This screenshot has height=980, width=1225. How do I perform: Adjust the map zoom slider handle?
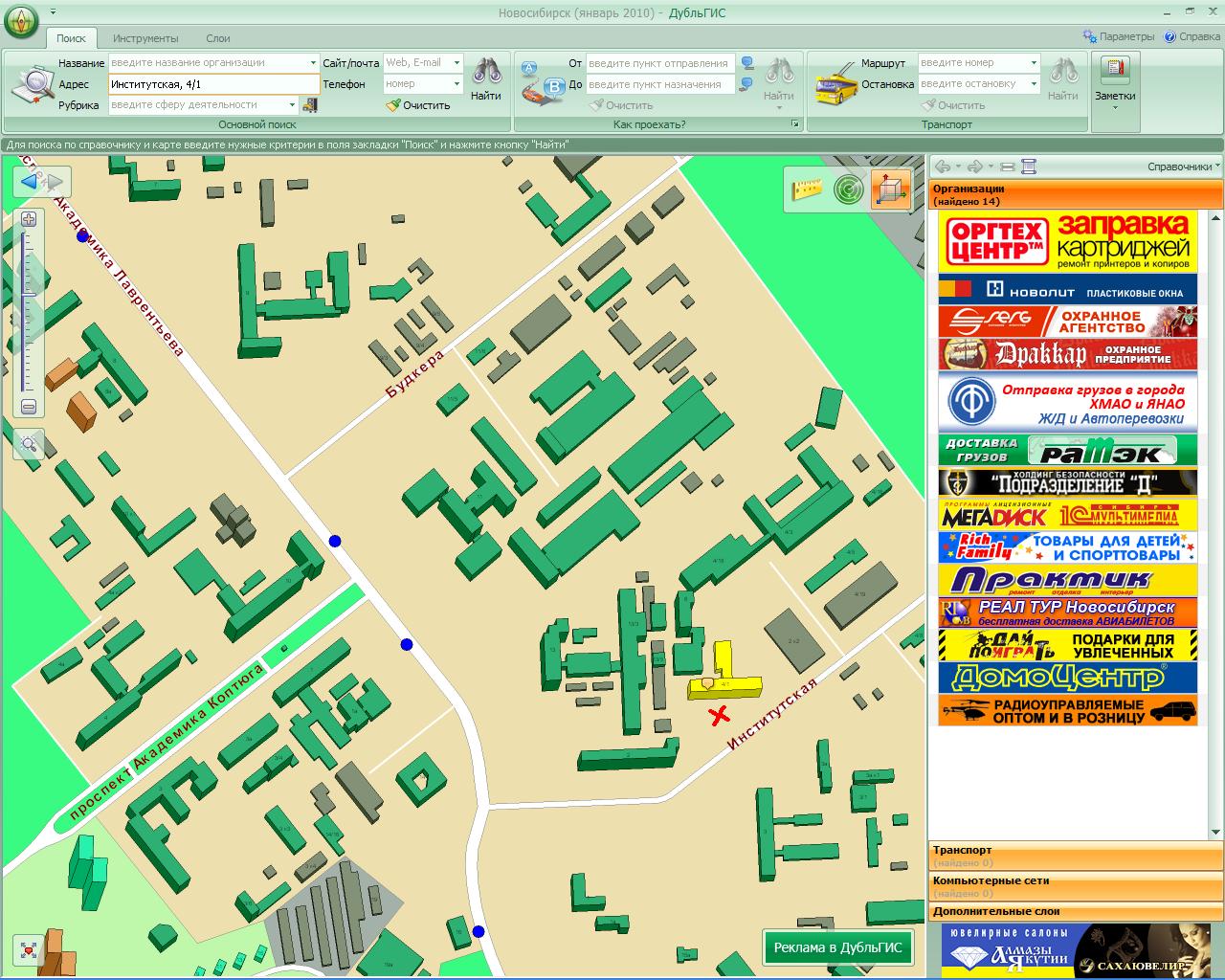click(29, 295)
